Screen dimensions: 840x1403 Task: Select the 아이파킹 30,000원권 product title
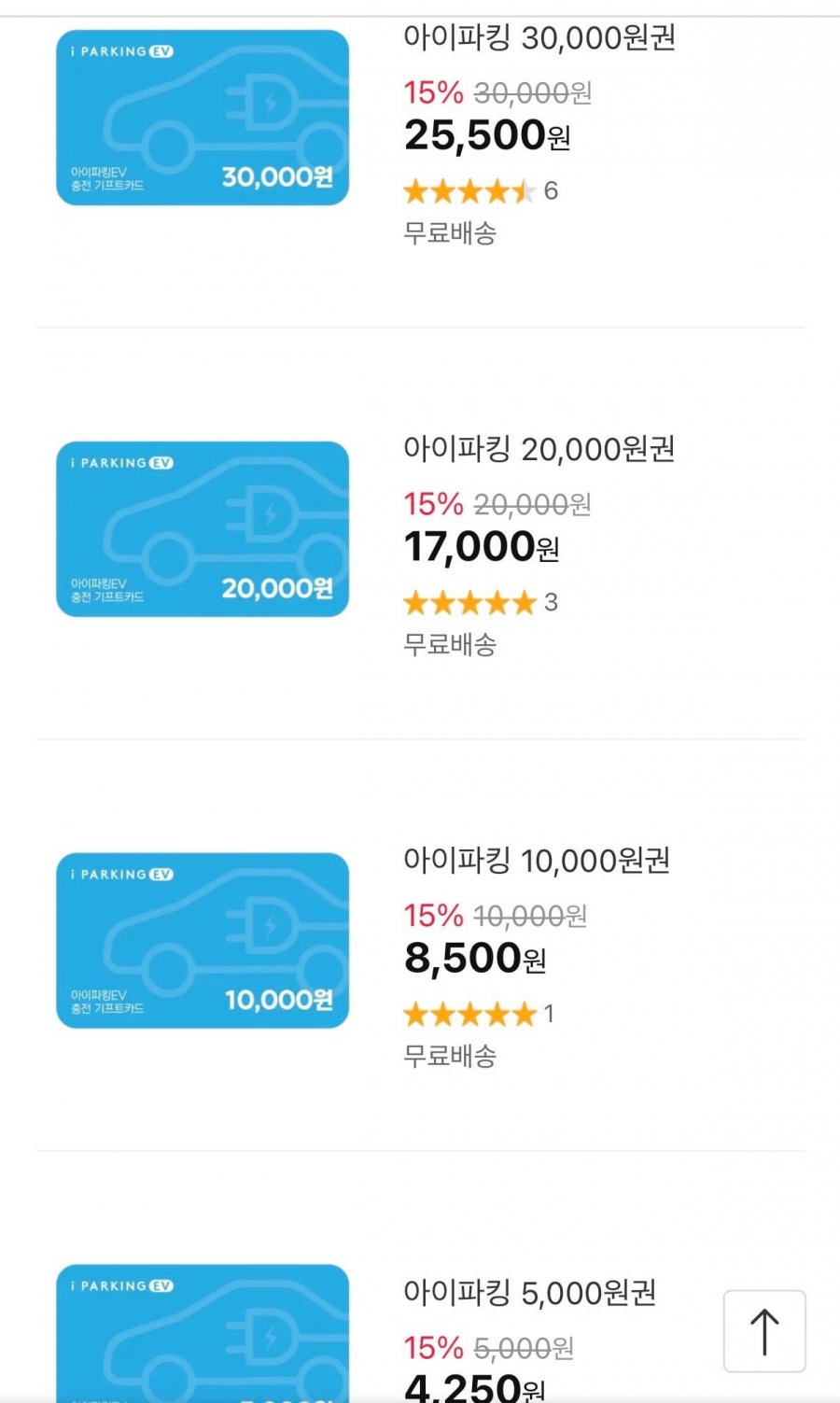(539, 38)
